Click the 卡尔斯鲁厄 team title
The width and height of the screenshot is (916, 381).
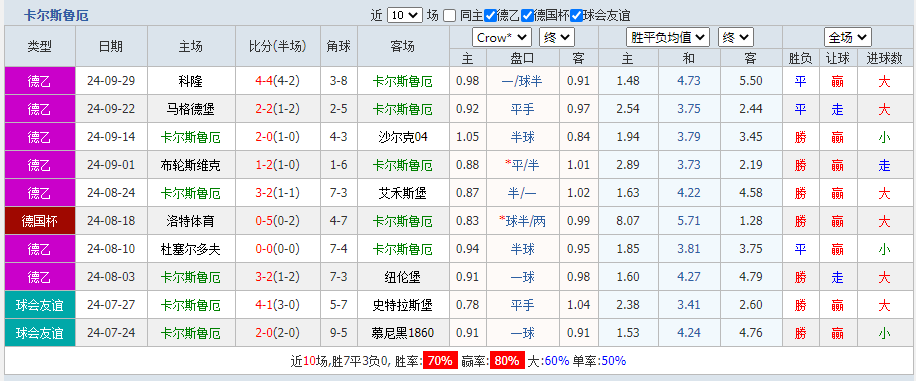point(56,16)
